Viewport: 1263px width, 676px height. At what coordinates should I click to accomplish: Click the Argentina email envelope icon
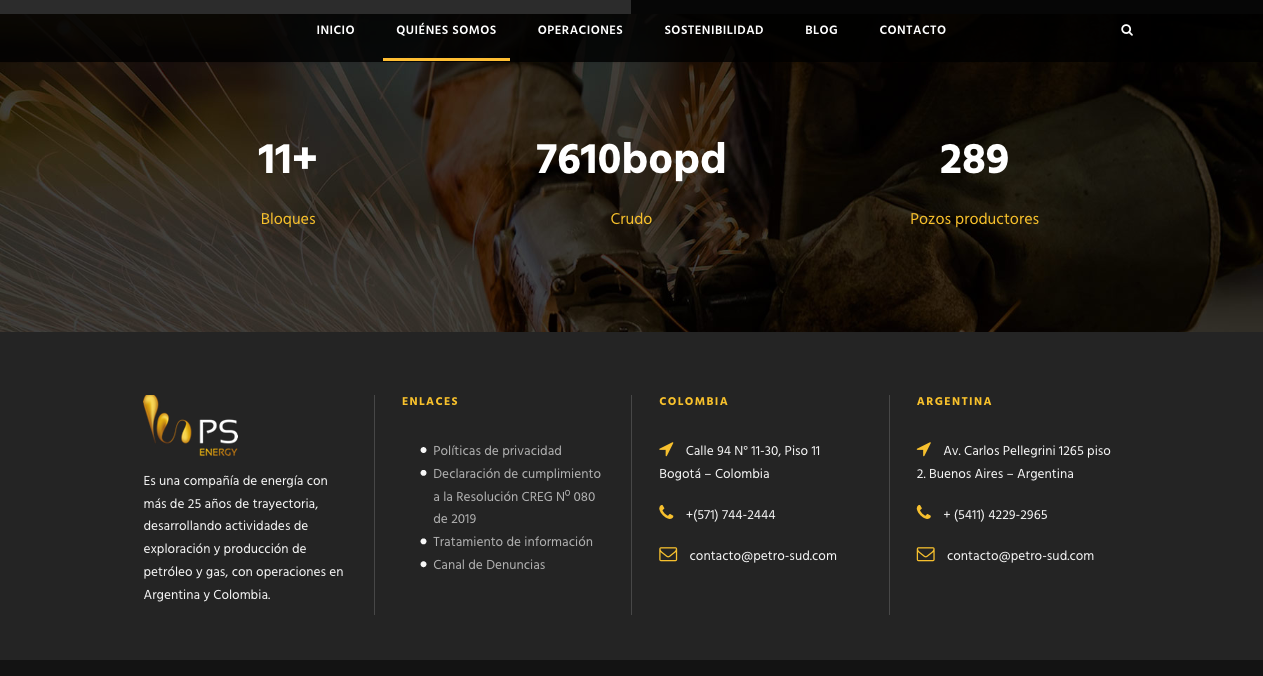[925, 554]
